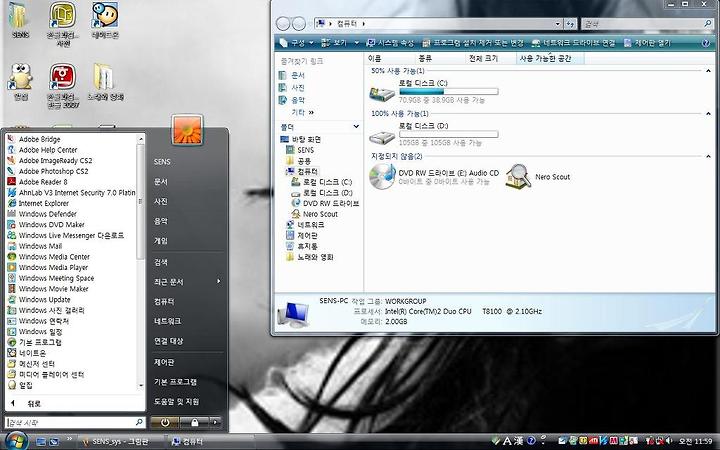This screenshot has width=720, height=450.
Task: Open 도움말 및 지원 in Start menu
Action: coord(176,402)
